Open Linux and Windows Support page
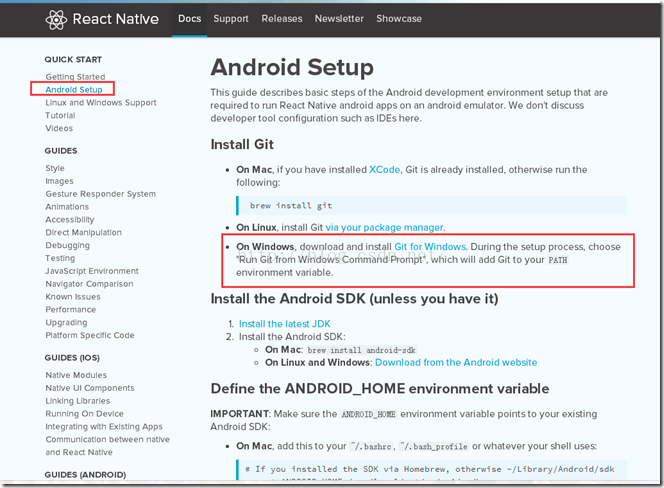Image resolution: width=664 pixels, height=488 pixels. point(101,103)
